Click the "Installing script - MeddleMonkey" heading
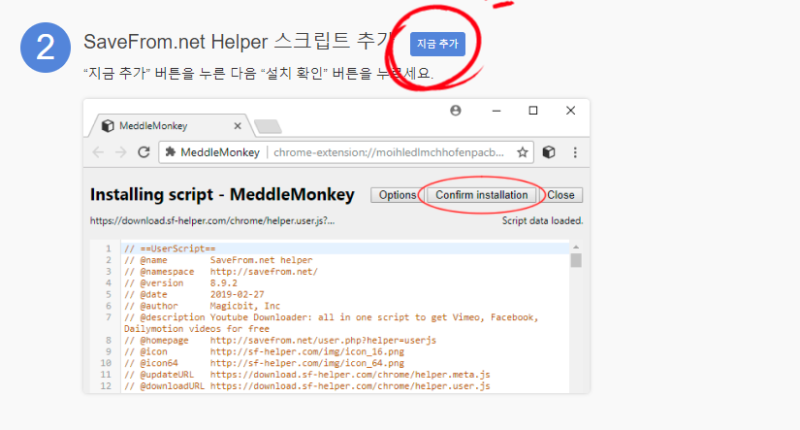This screenshot has height=430, width=800. pos(222,194)
